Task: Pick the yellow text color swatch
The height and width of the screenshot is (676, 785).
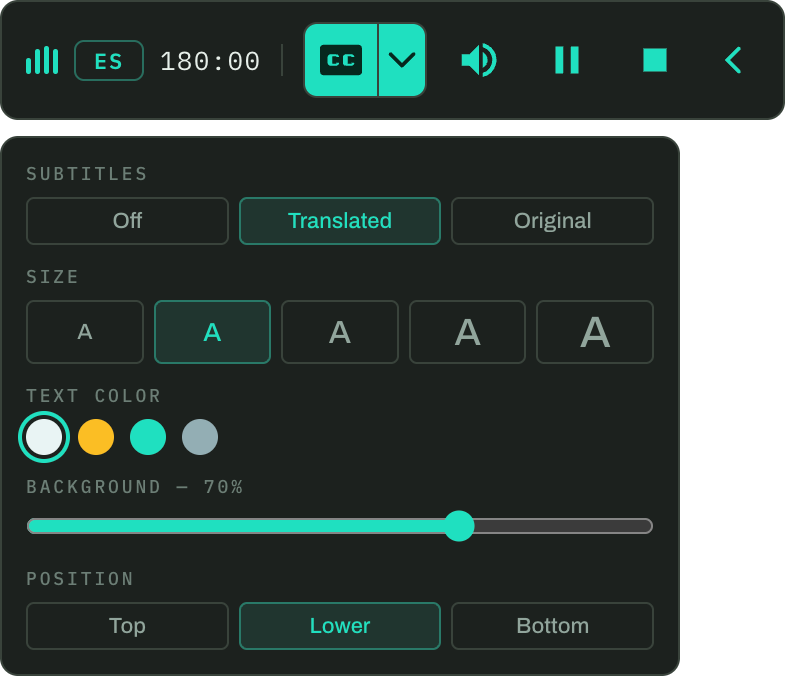Action: click(x=96, y=437)
